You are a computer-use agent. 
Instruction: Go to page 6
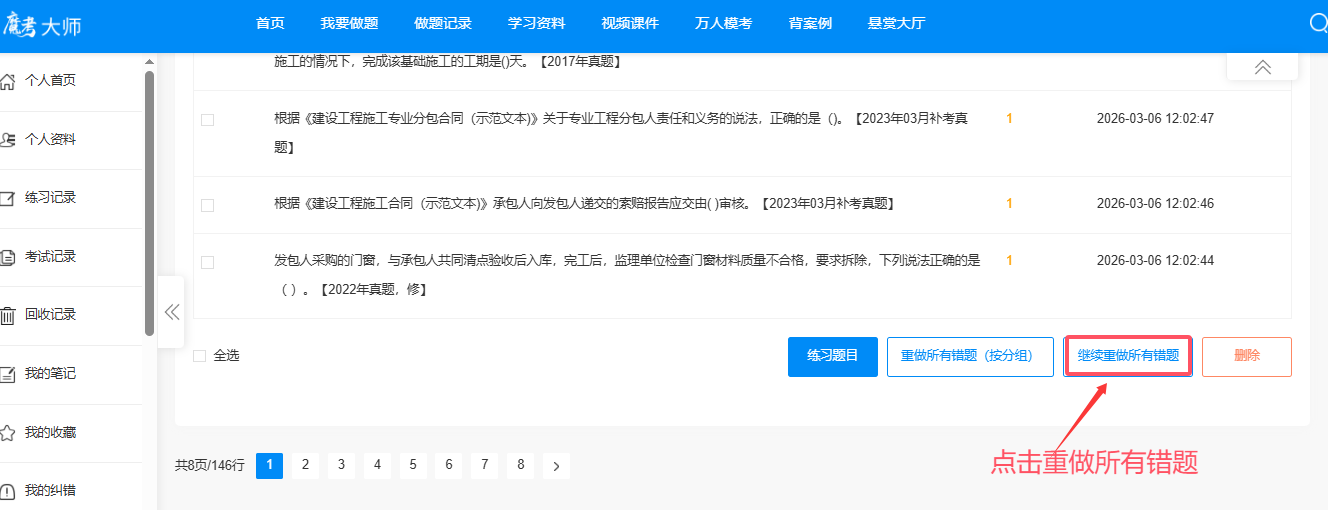click(449, 465)
